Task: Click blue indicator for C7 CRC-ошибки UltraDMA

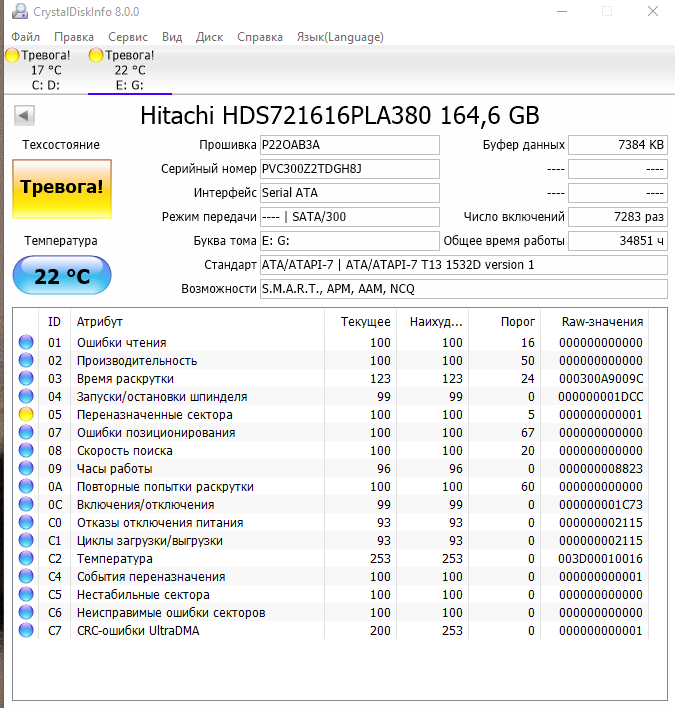Action: (26, 631)
